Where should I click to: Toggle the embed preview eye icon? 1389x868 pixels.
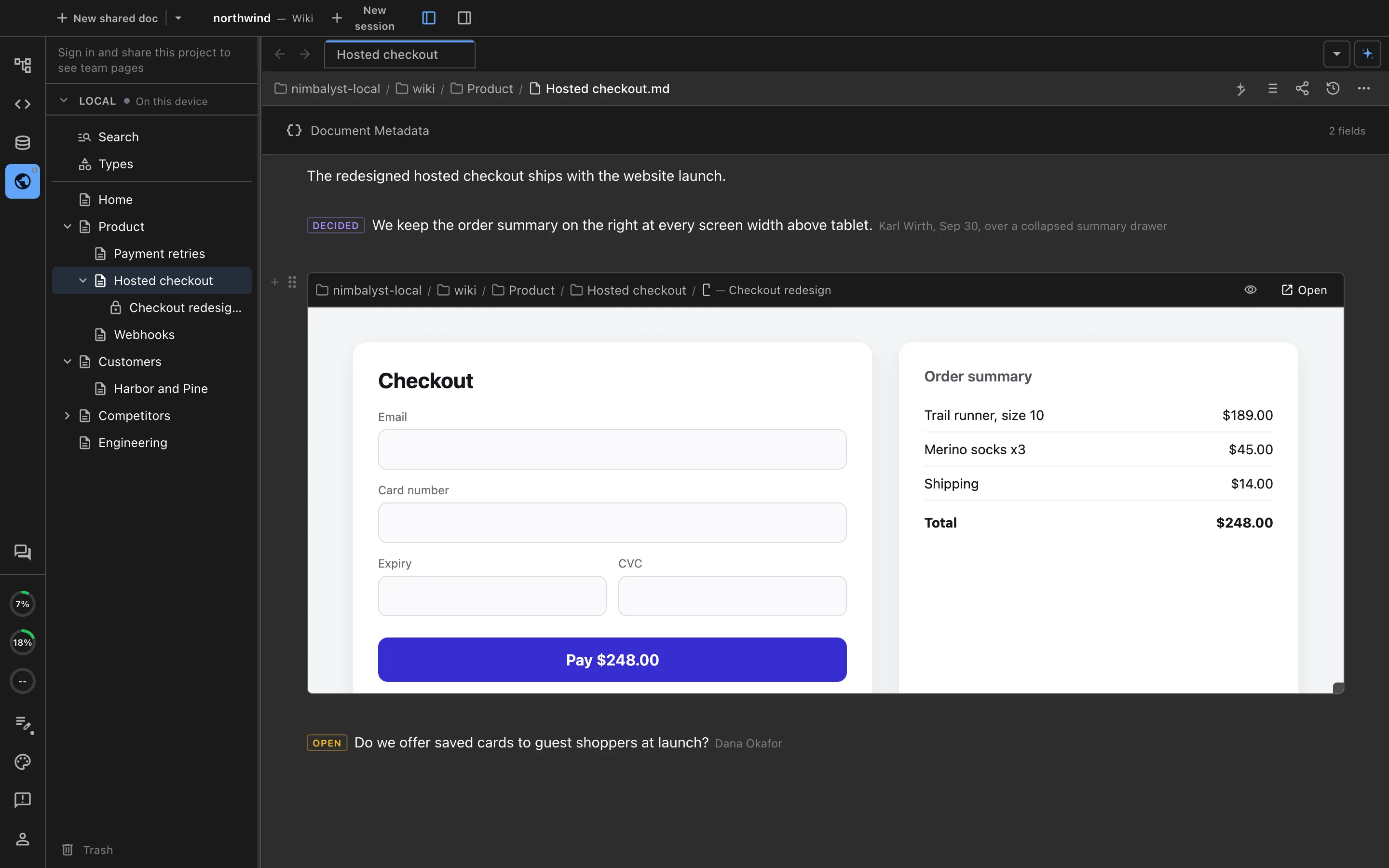tap(1250, 290)
